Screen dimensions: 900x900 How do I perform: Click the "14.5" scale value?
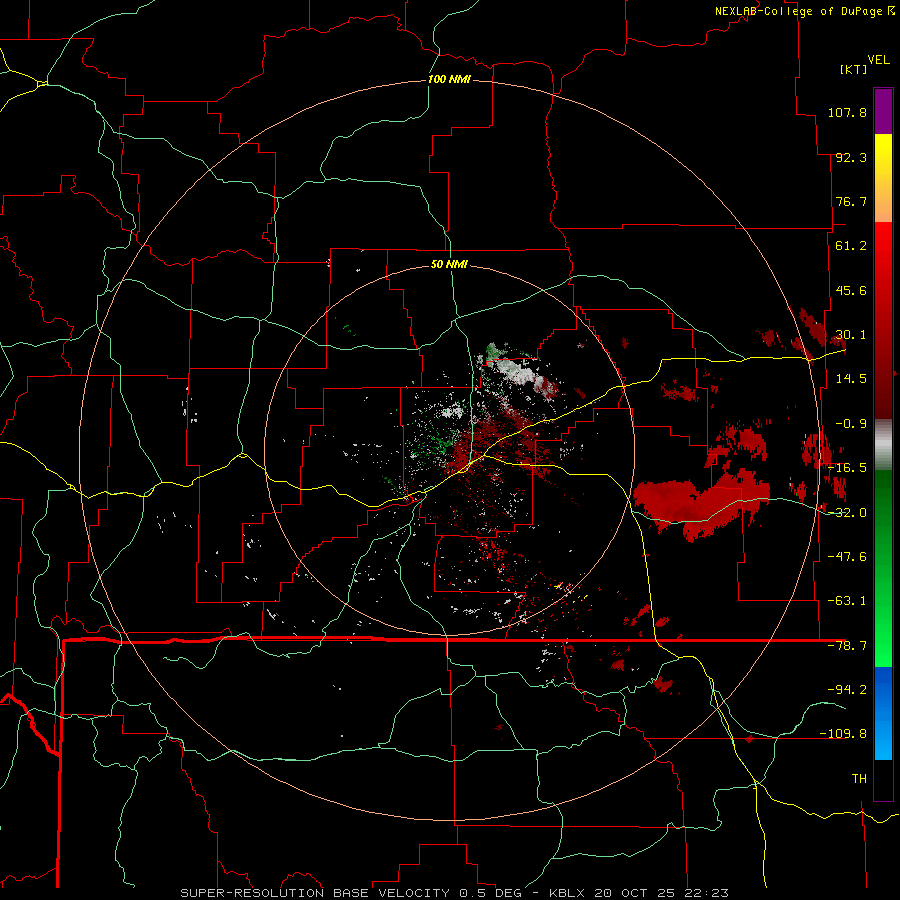(851, 379)
